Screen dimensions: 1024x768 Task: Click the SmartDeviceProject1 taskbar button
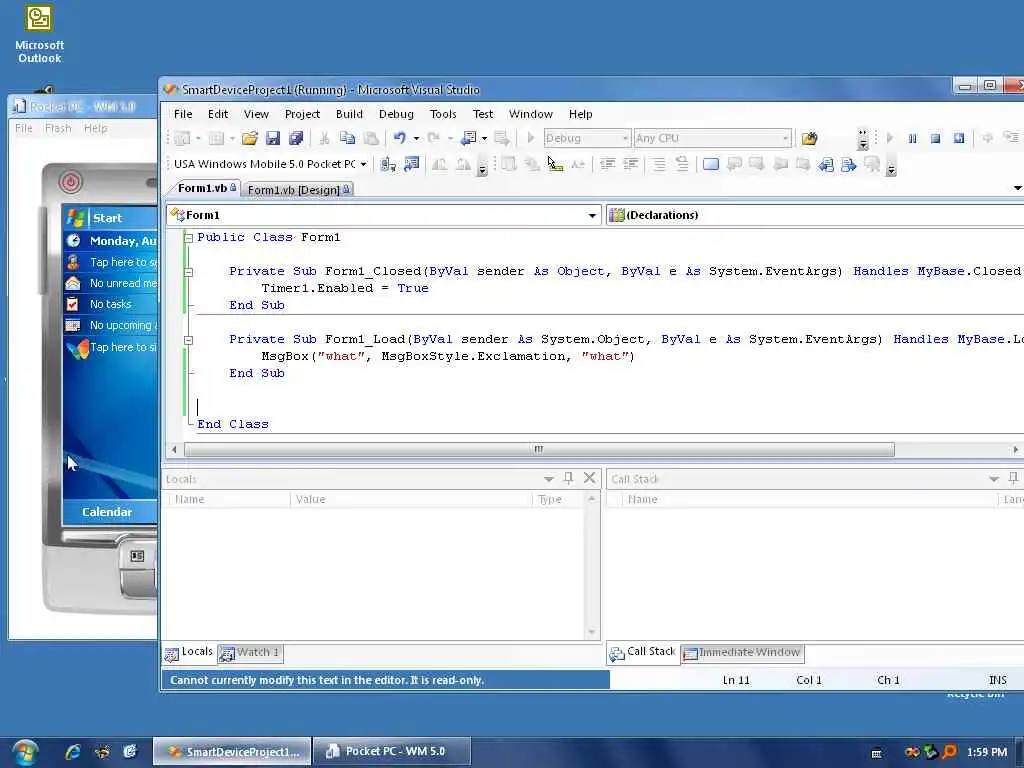click(x=232, y=752)
